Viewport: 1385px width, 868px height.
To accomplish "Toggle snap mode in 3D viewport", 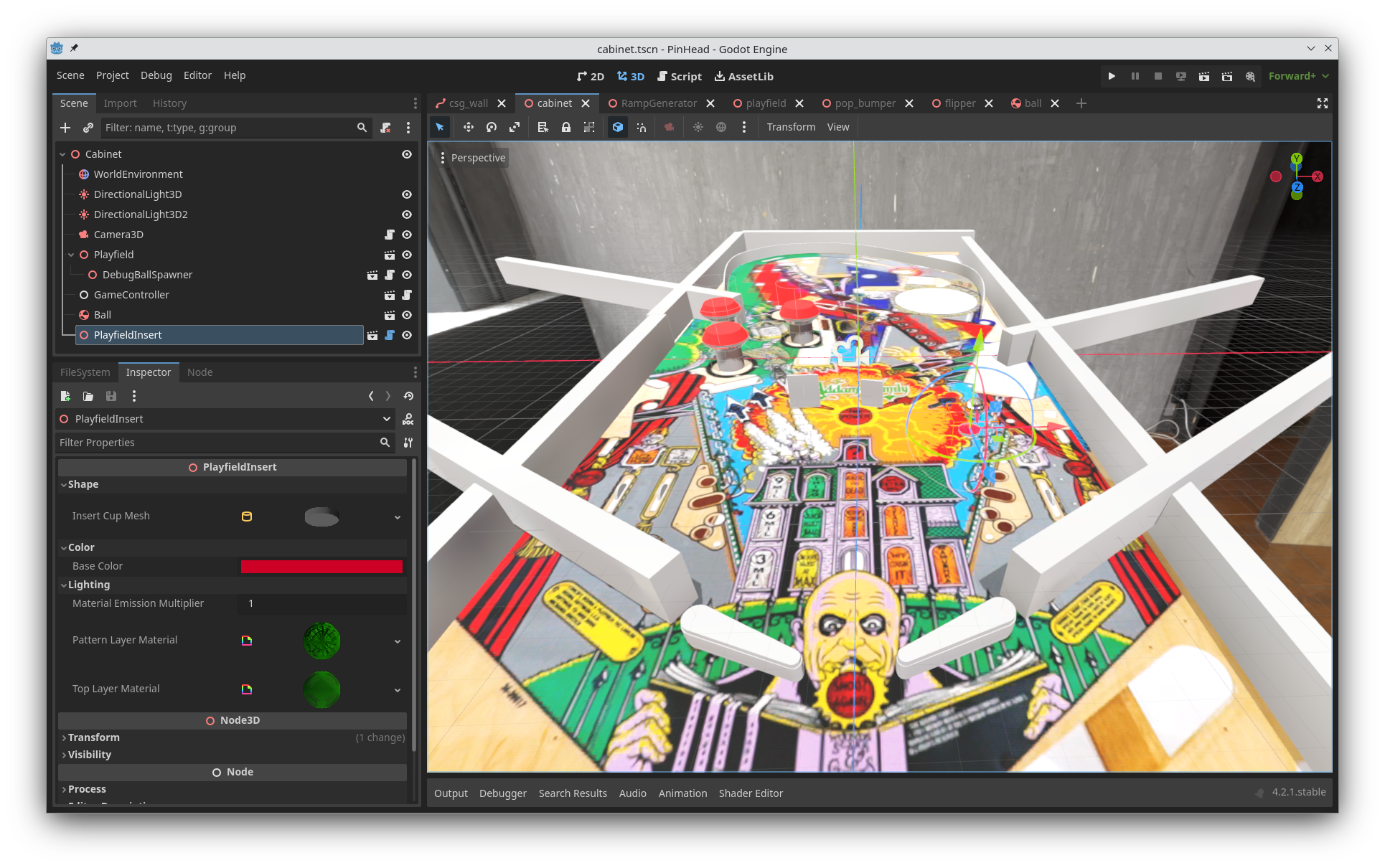I will point(641,127).
